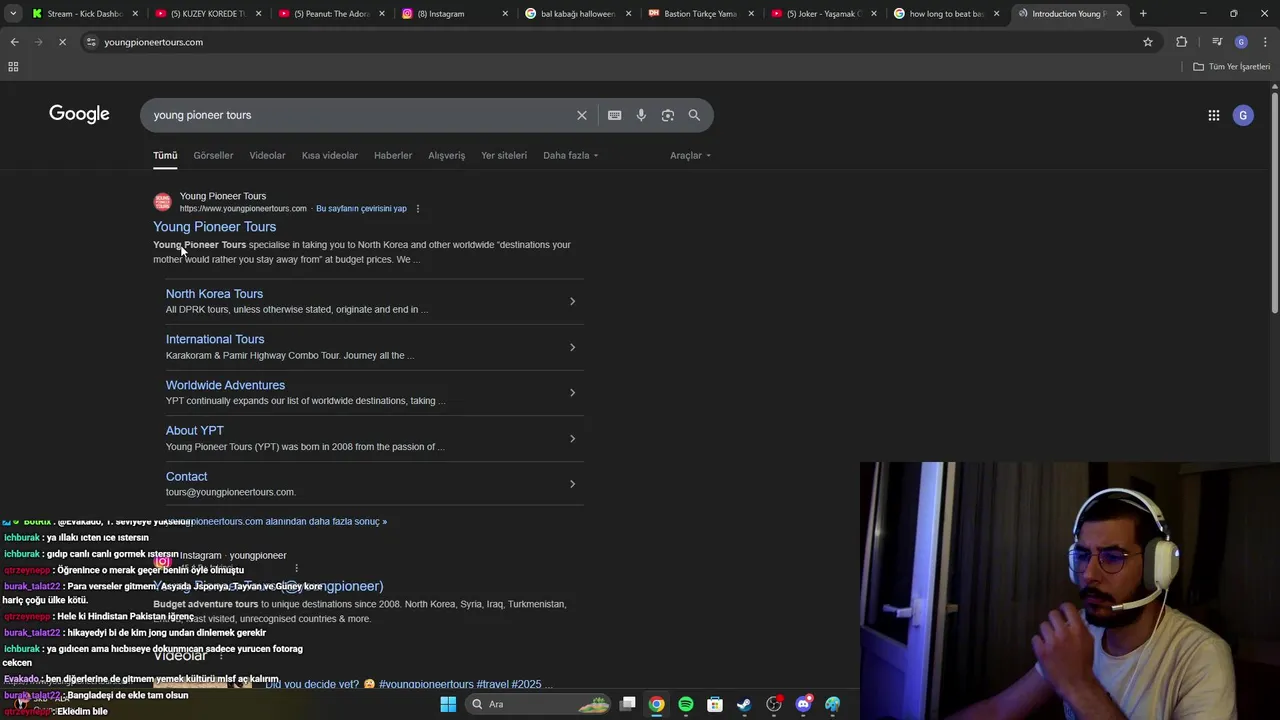Close the Instagram tab
This screenshot has height=720, width=1280.
click(x=505, y=14)
